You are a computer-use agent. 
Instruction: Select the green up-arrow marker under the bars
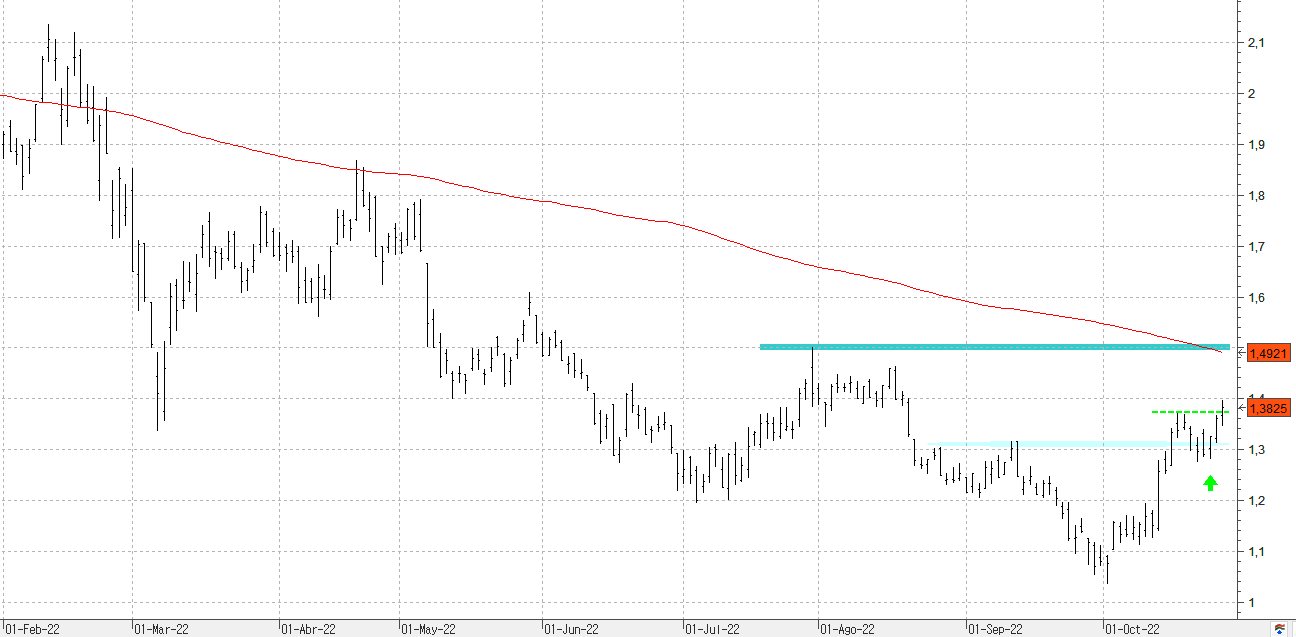[1210, 484]
